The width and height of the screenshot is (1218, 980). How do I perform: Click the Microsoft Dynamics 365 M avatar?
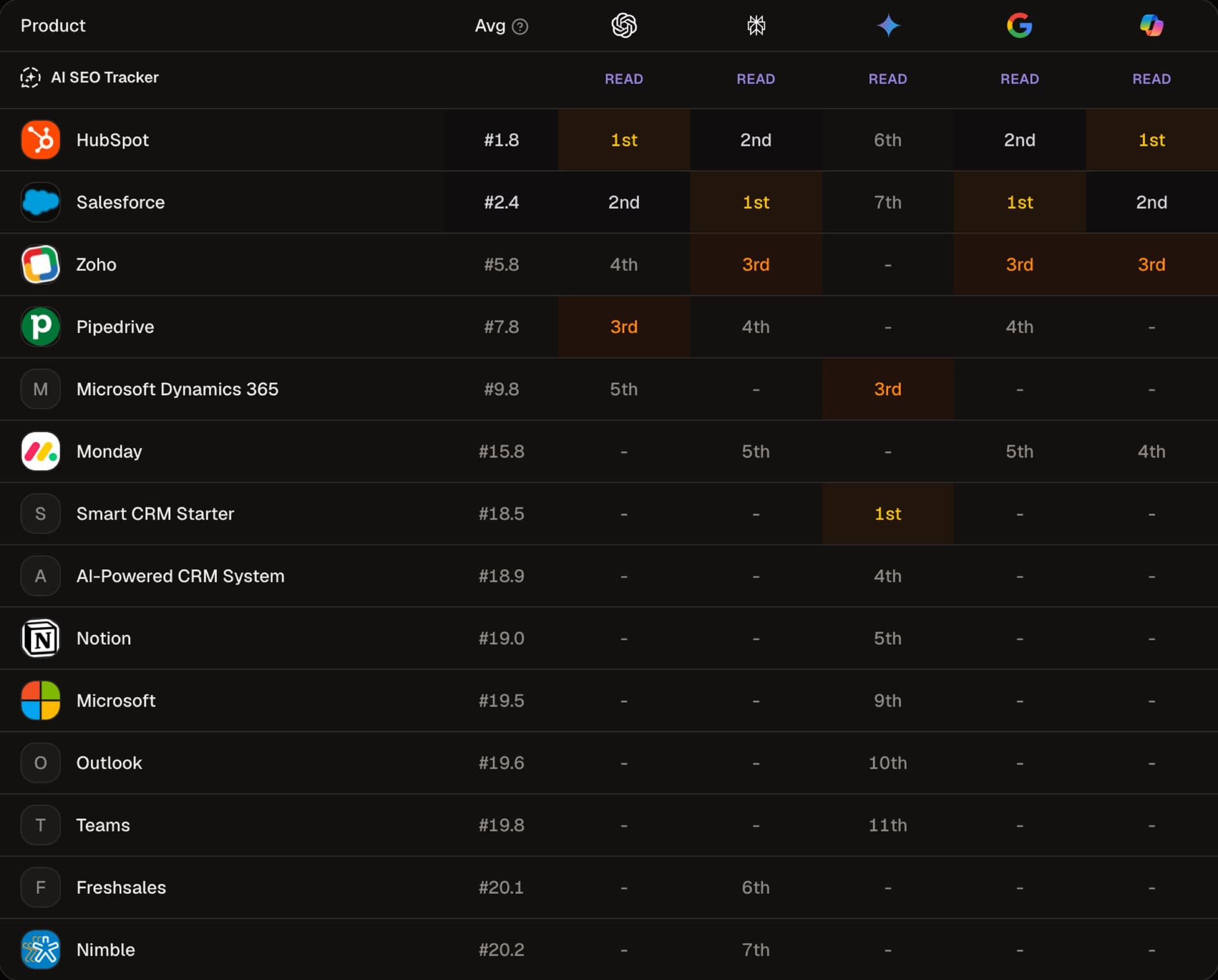coord(41,389)
